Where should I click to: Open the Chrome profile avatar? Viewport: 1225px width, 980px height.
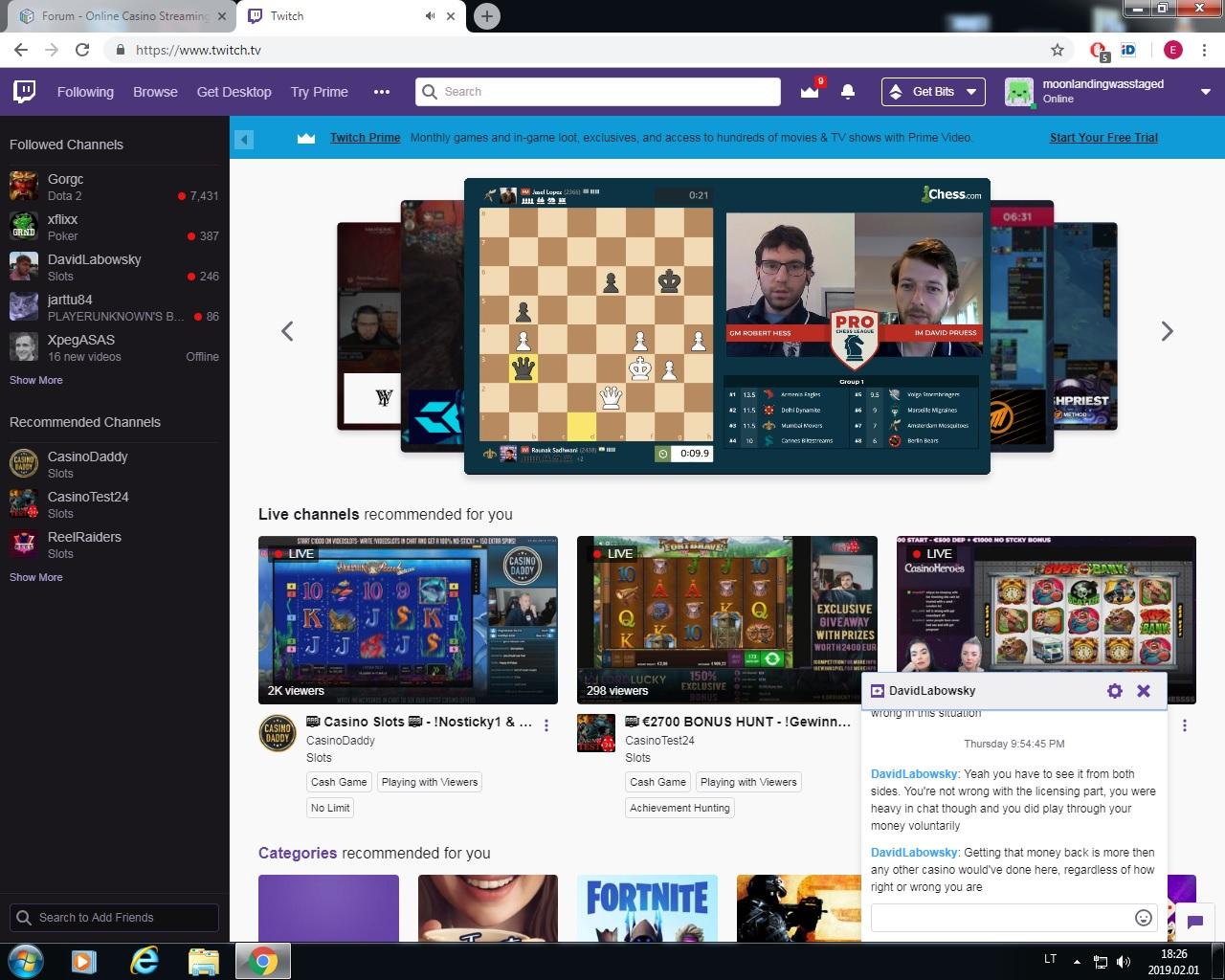point(1173,50)
